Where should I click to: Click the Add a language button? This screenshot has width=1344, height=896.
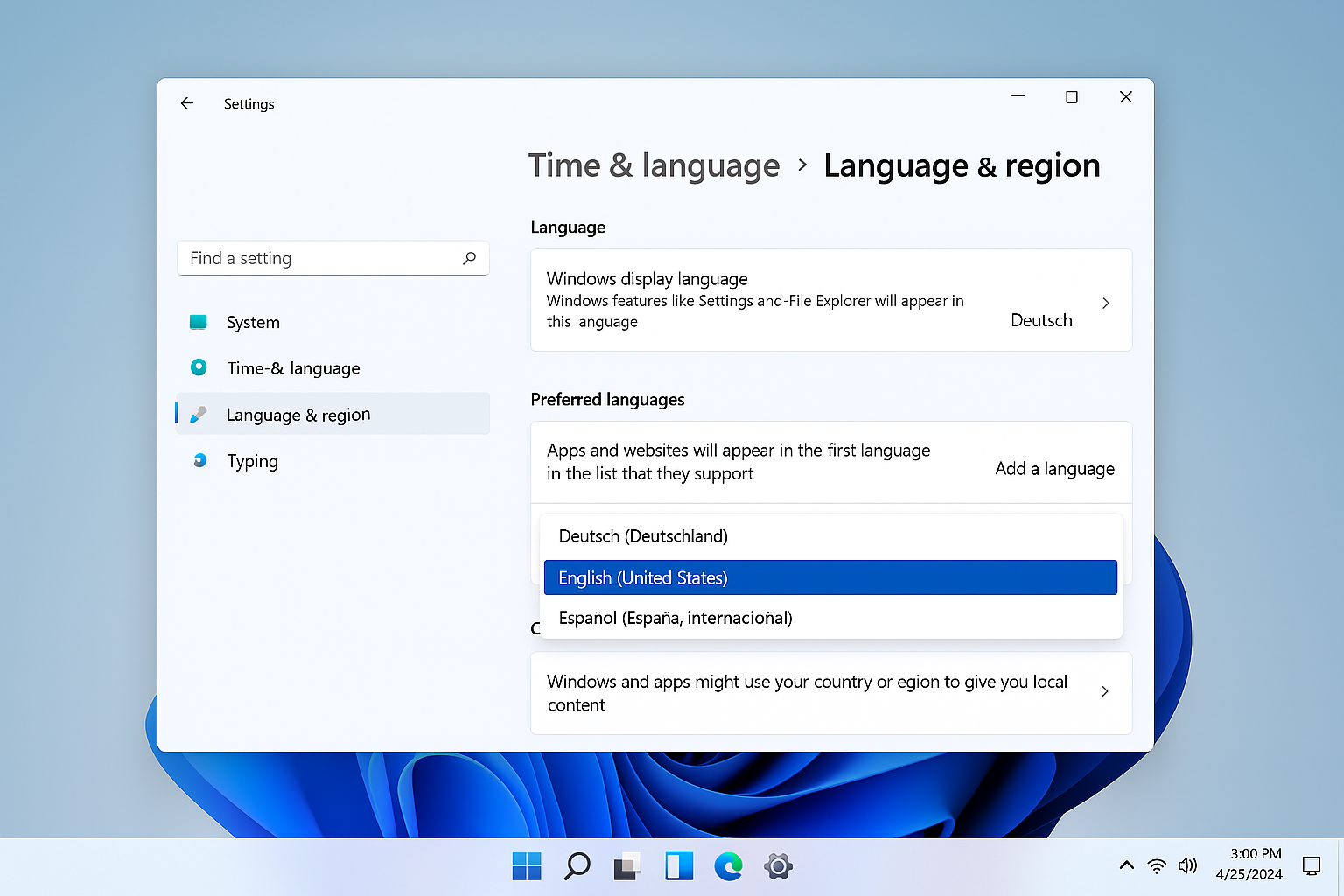pyautogui.click(x=1054, y=469)
